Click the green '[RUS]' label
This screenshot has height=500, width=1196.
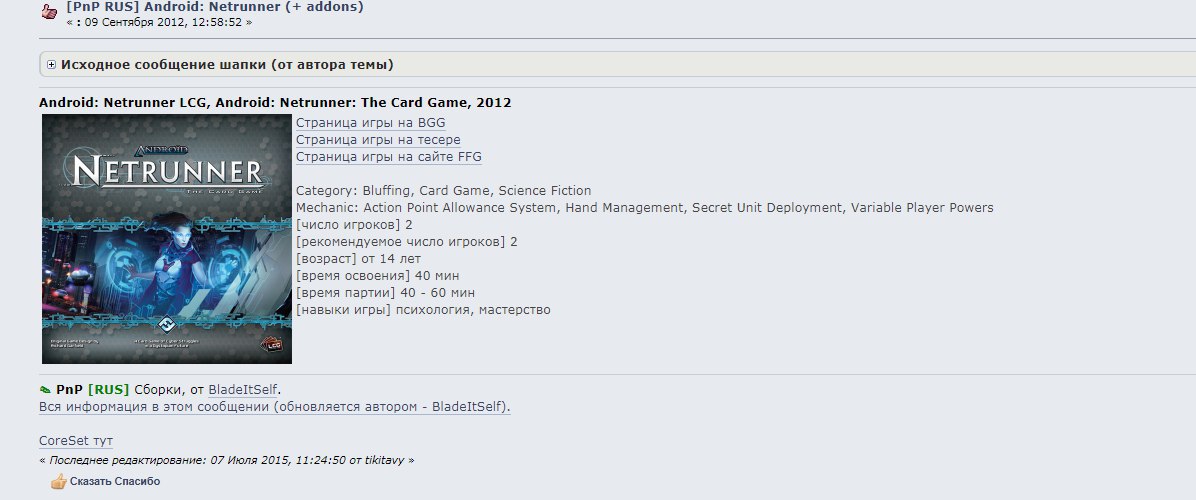(109, 390)
